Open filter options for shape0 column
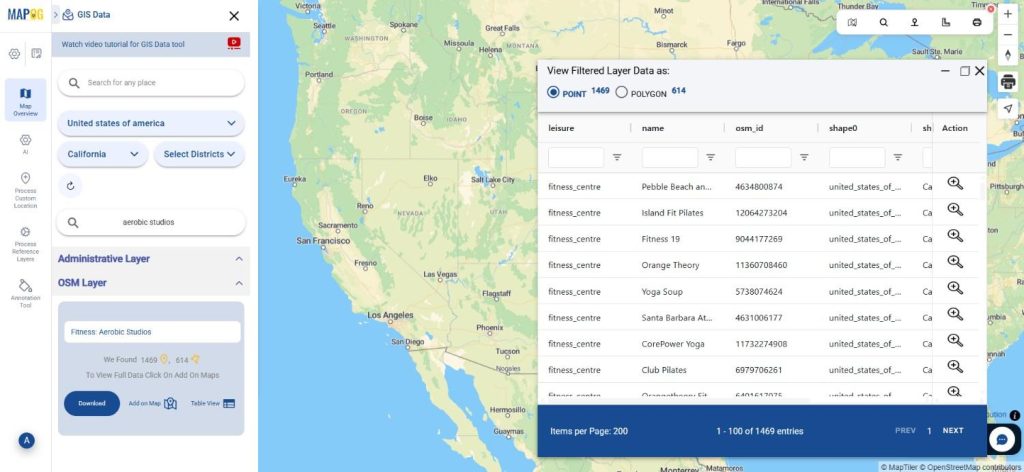1024x472 pixels. [898, 157]
